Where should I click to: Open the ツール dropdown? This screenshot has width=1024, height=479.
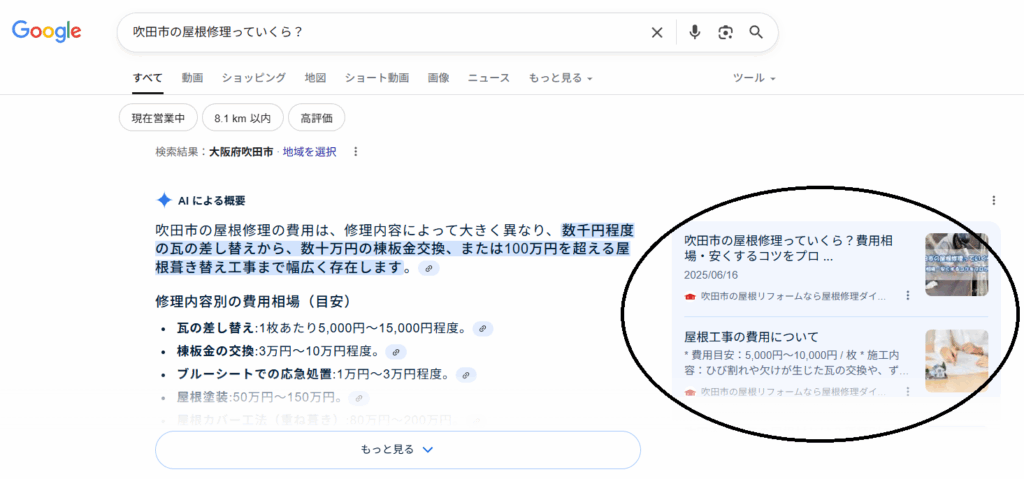coord(754,78)
